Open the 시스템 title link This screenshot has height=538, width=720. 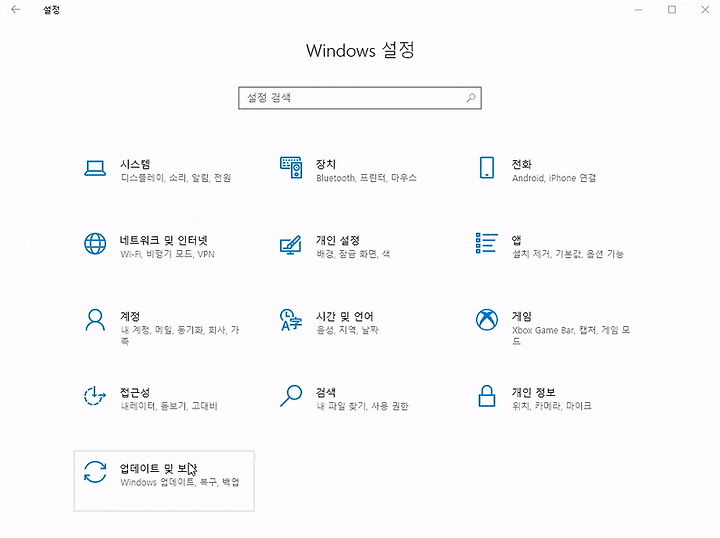(x=135, y=164)
